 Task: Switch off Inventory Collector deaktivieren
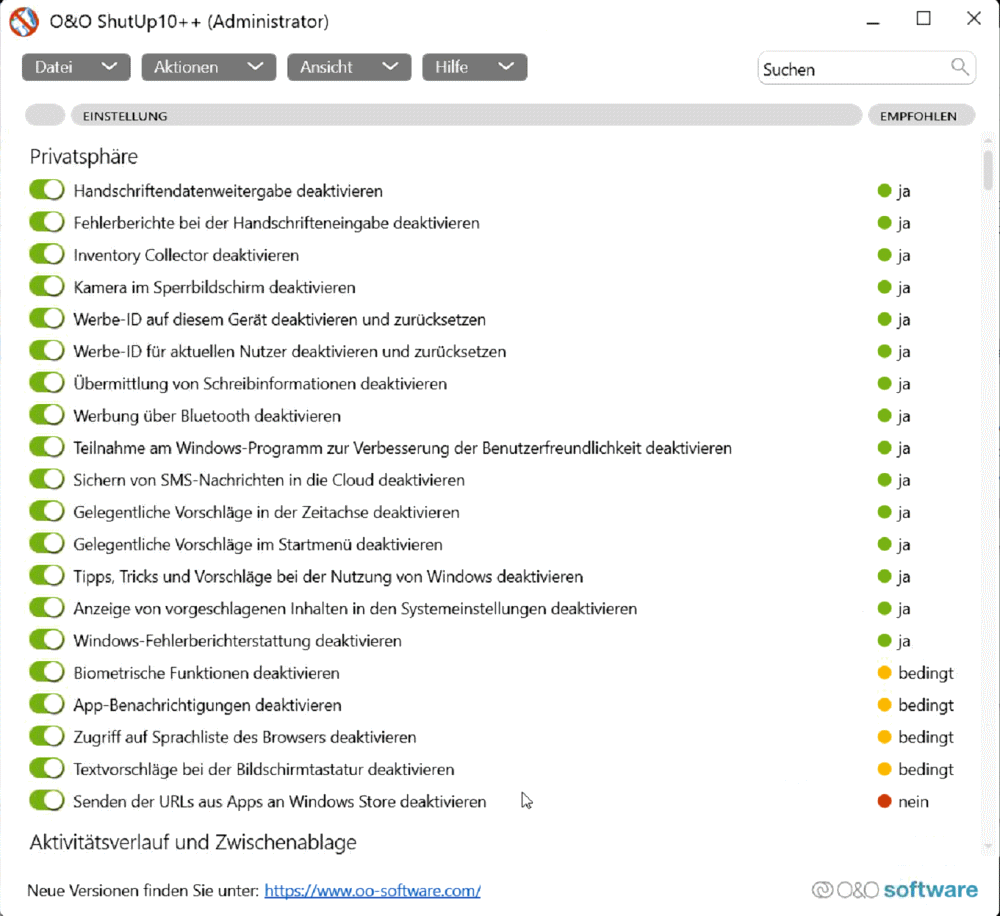tap(47, 254)
